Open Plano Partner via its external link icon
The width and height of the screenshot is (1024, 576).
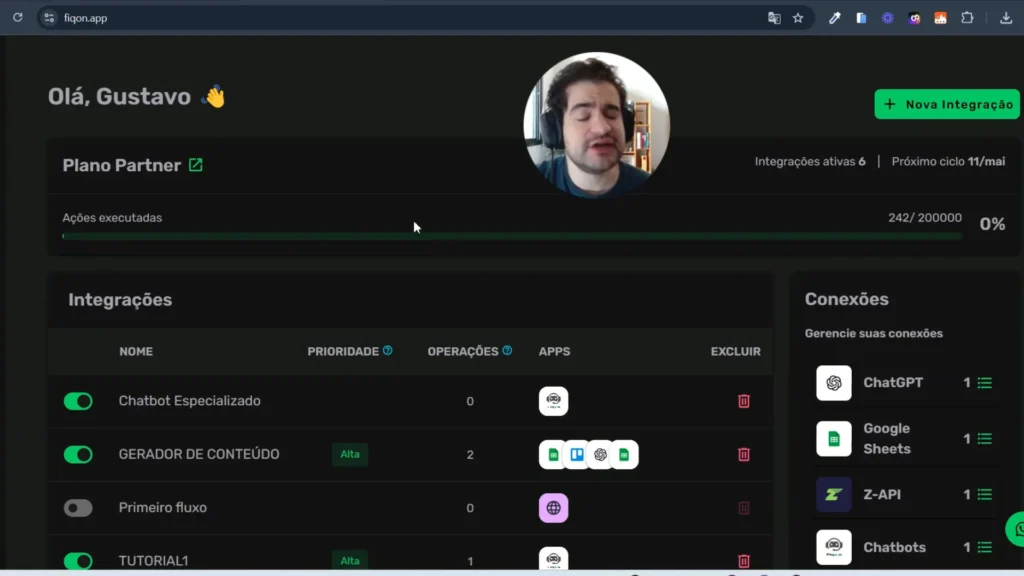coord(196,165)
